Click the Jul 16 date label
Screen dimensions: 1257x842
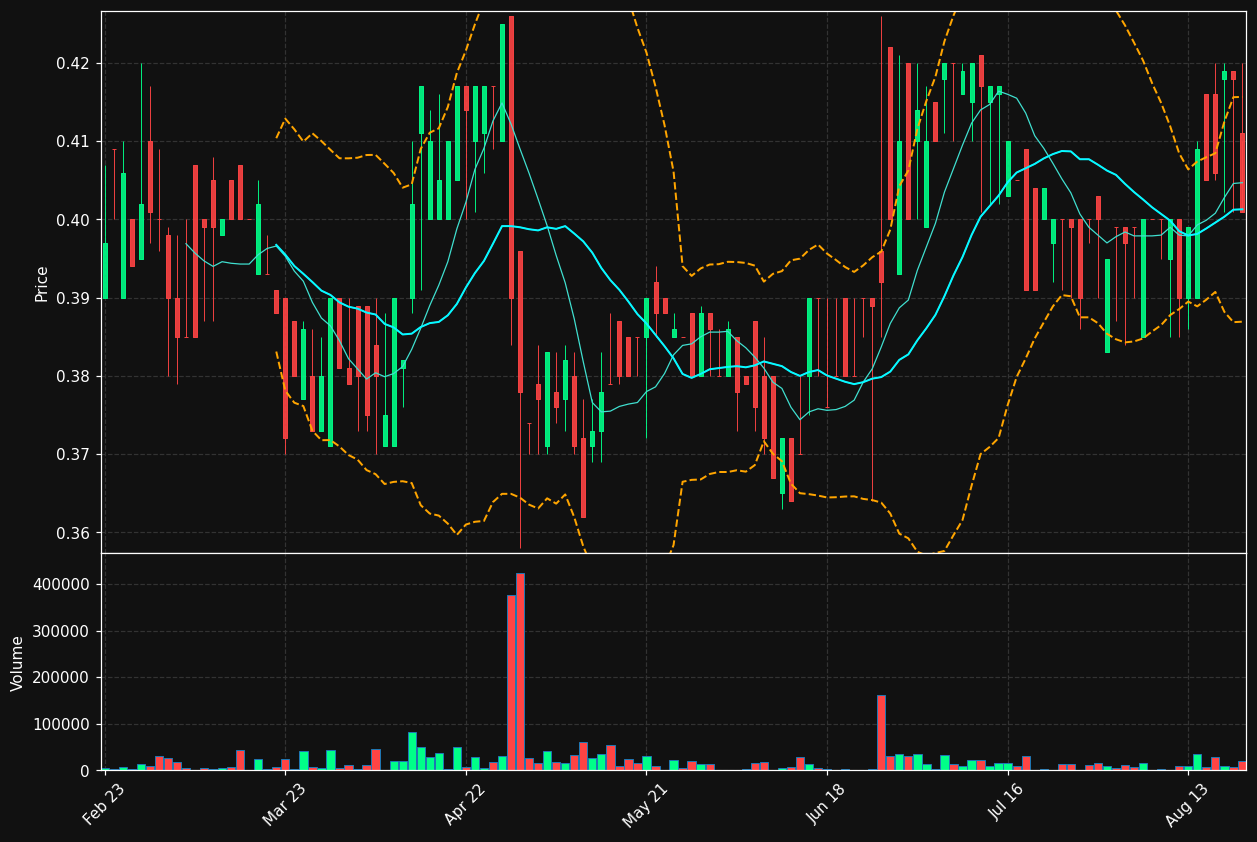click(x=1006, y=804)
